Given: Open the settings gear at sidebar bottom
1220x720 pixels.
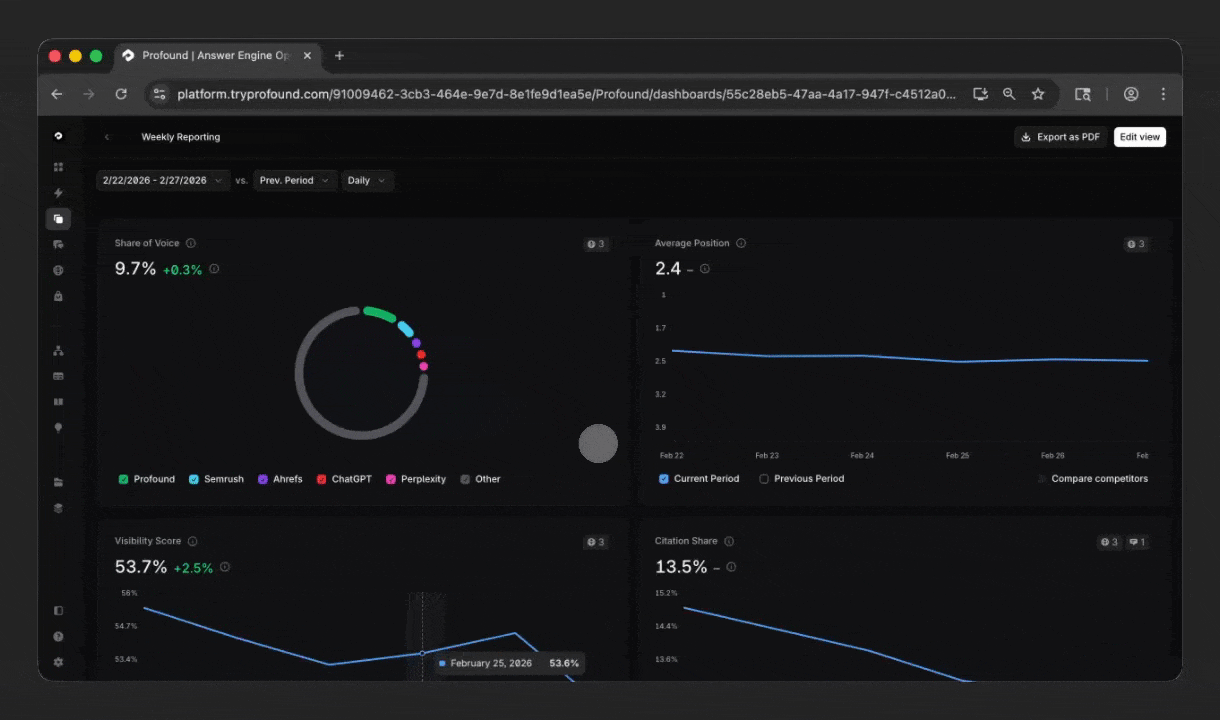Looking at the screenshot, I should tap(58, 662).
